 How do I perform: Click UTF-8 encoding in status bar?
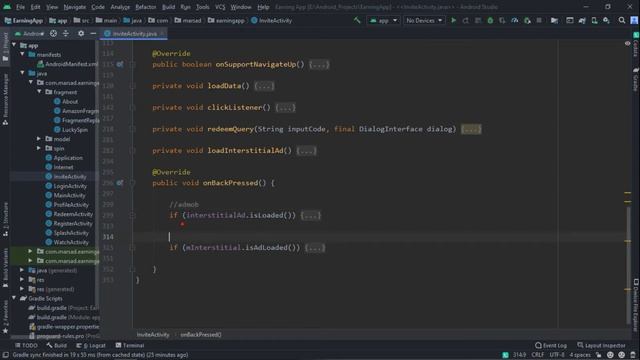click(557, 355)
